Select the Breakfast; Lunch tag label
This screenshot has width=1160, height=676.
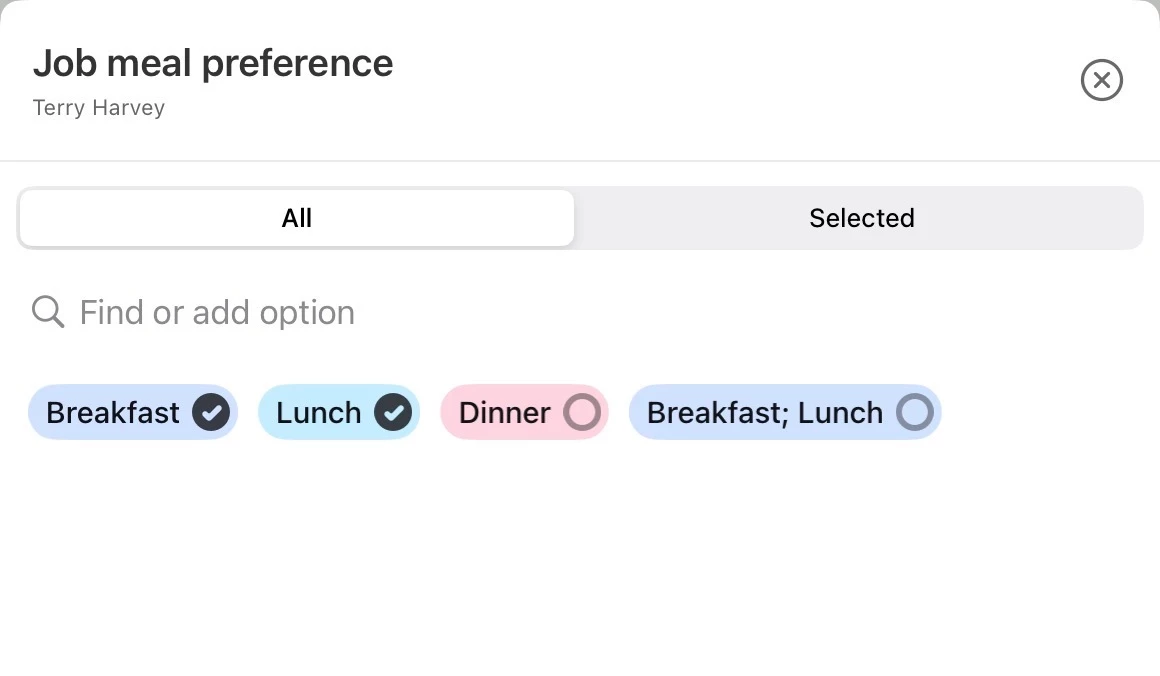point(764,412)
